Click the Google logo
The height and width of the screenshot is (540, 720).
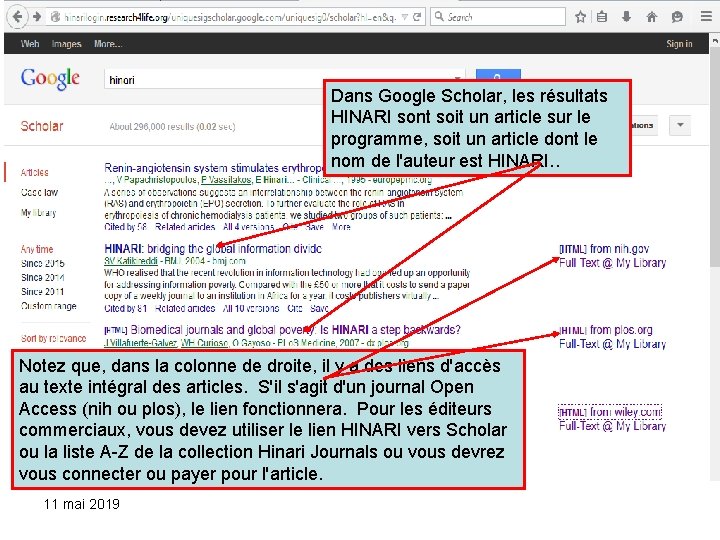(50, 79)
